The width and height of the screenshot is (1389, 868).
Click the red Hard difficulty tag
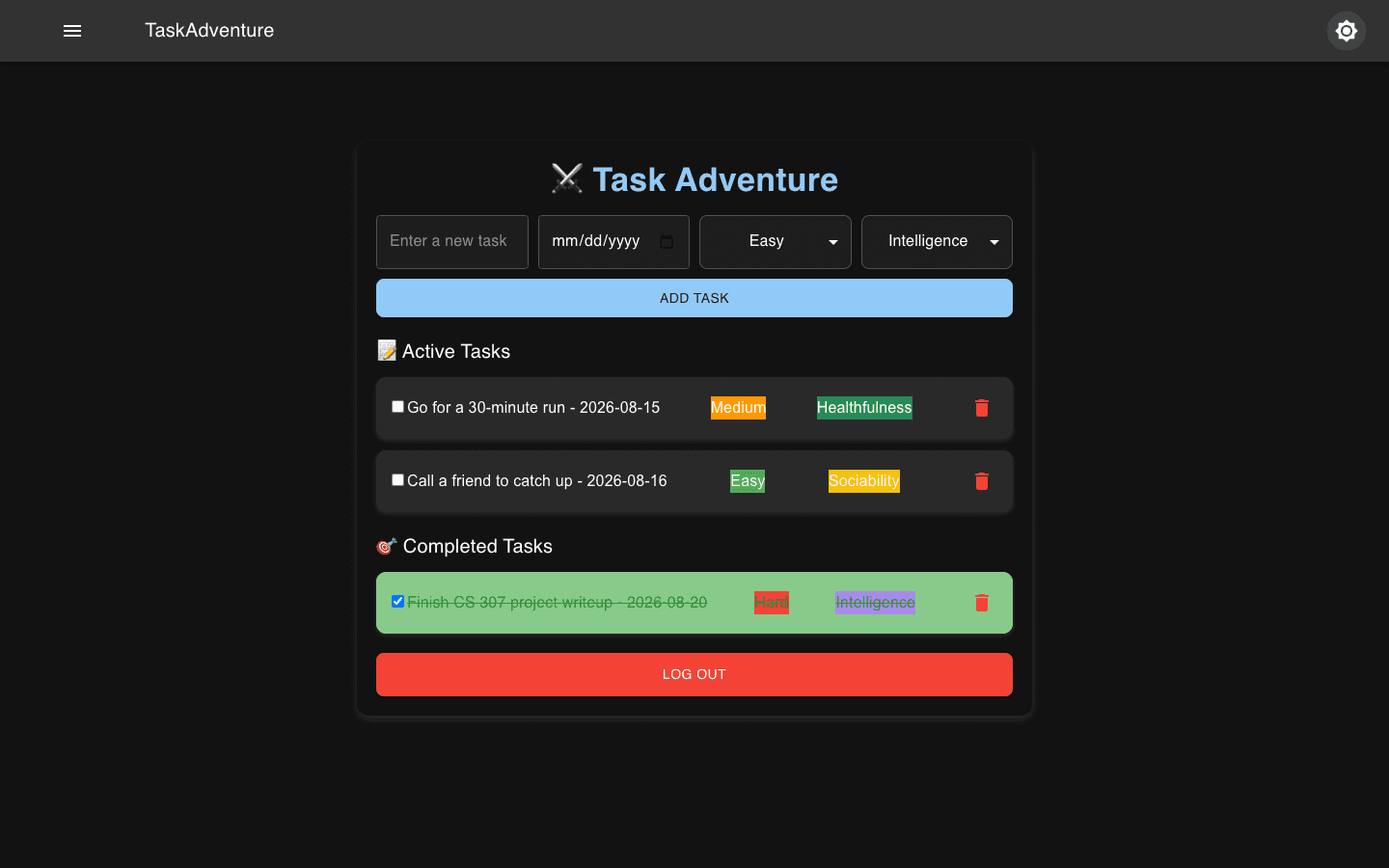click(772, 603)
